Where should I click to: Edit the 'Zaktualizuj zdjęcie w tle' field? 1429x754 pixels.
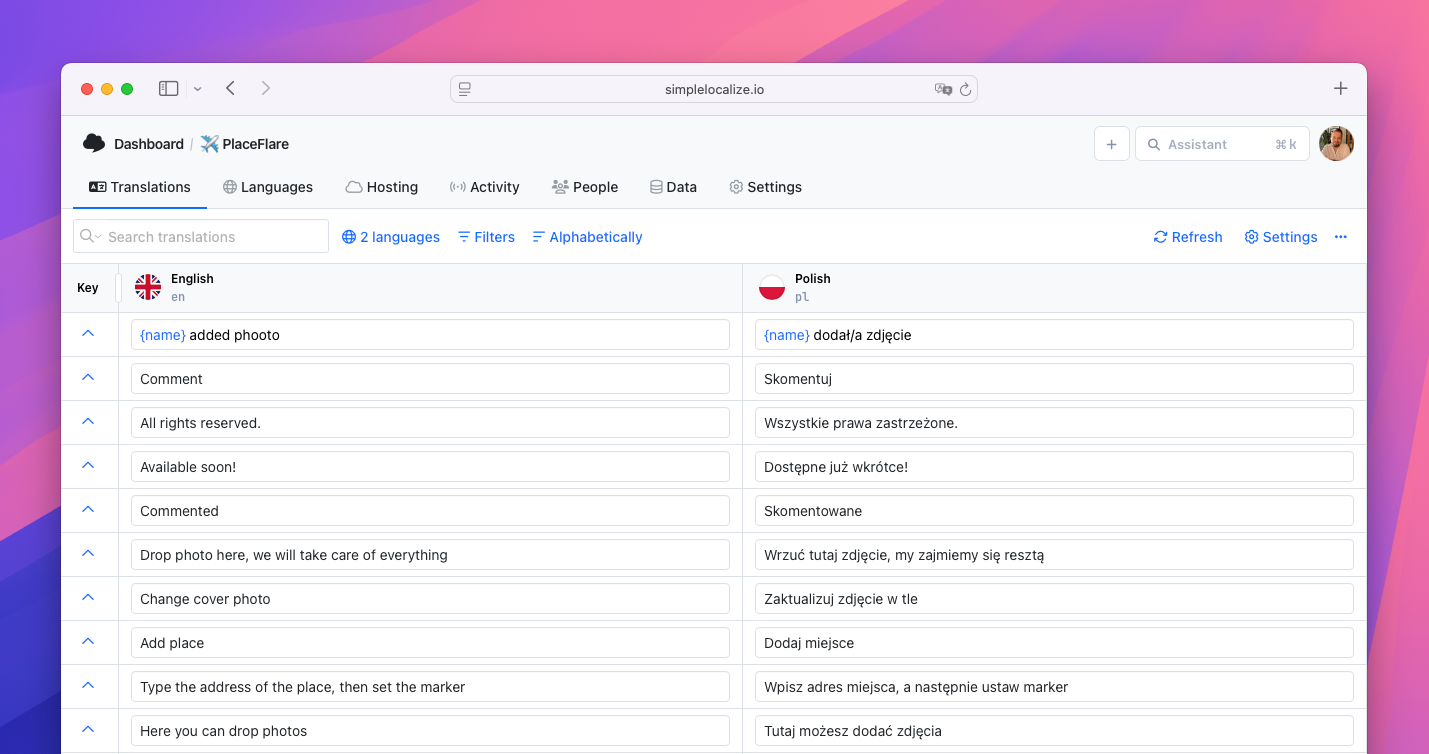coord(1054,599)
